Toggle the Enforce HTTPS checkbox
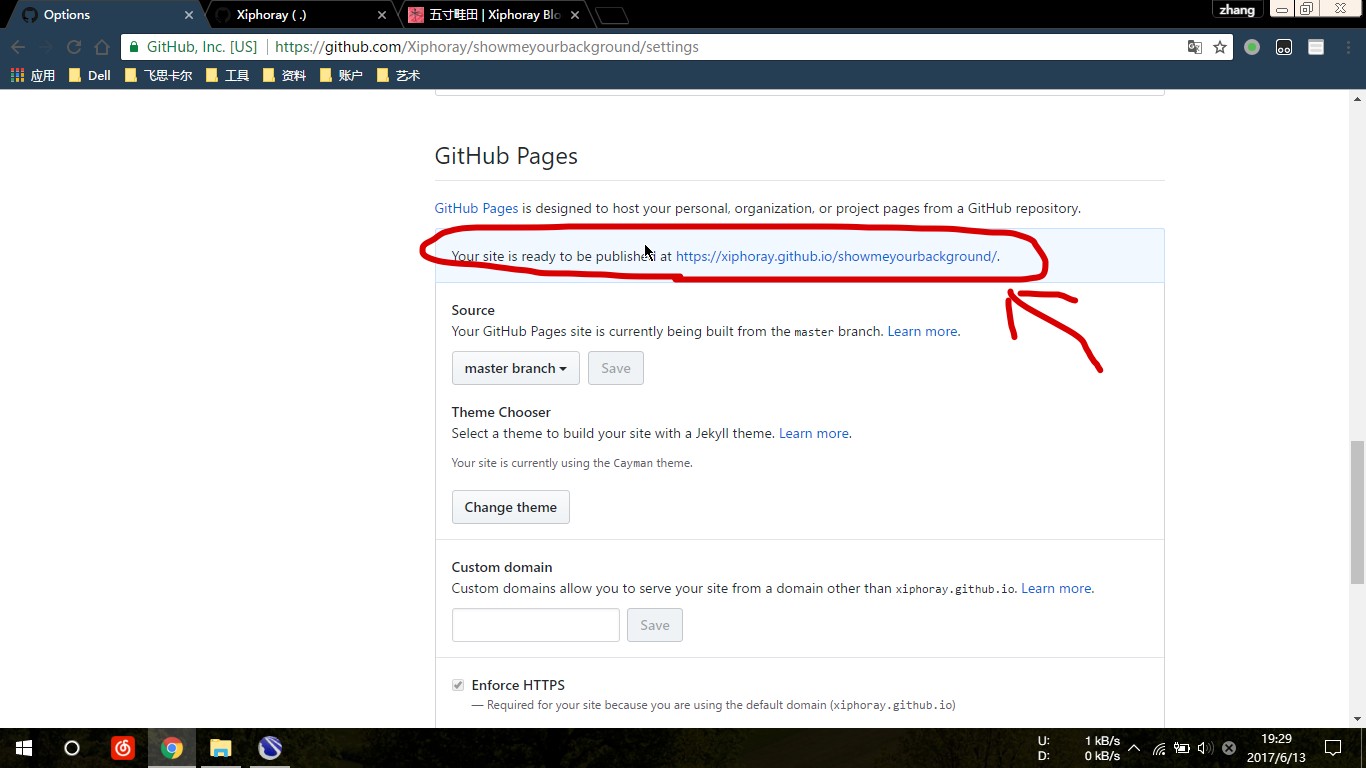1366x768 pixels. [x=458, y=685]
